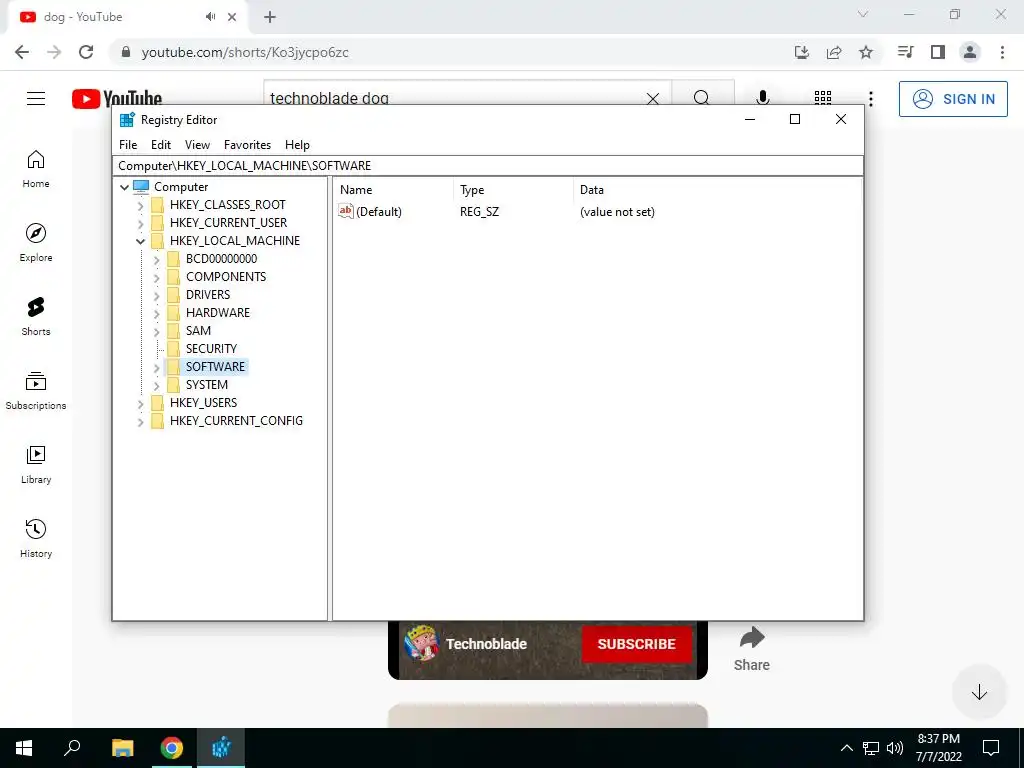1024x768 pixels.
Task: Open YouTube apps grid icon
Action: point(823,99)
